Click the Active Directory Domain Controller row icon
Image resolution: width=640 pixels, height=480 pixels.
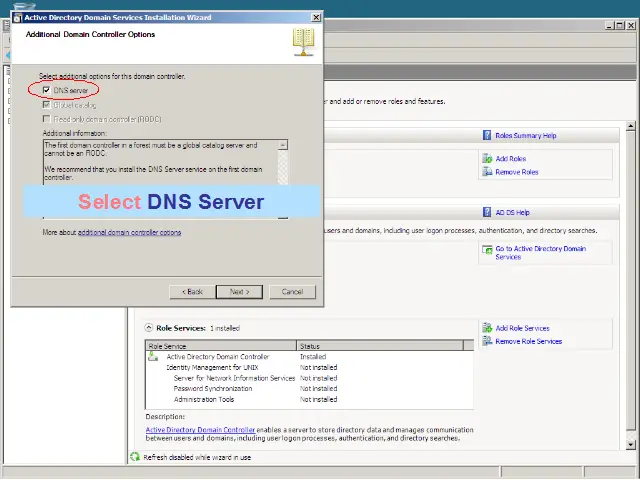pyautogui.click(x=153, y=357)
